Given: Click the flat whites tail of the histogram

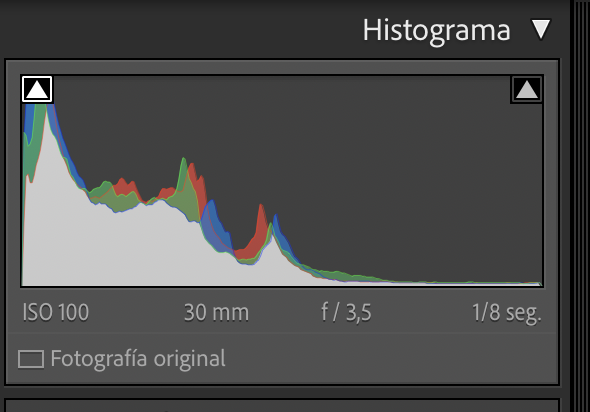Looking at the screenshot, I should coord(452,282).
